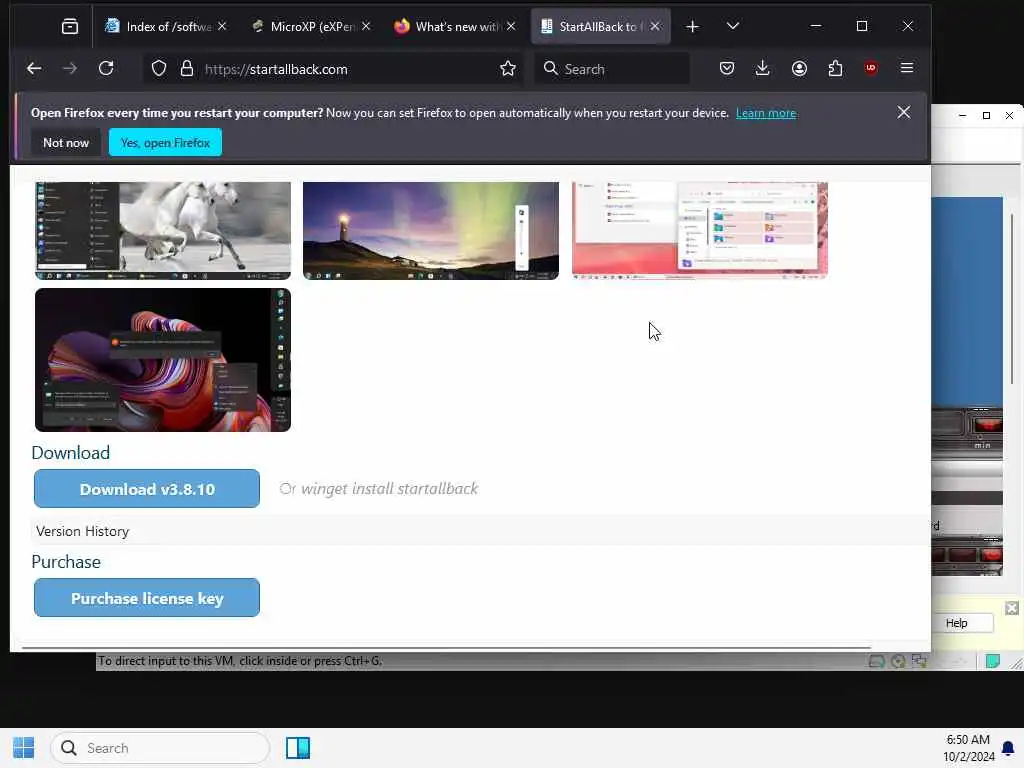Click the Firefox toolbar Search field

click(x=612, y=69)
